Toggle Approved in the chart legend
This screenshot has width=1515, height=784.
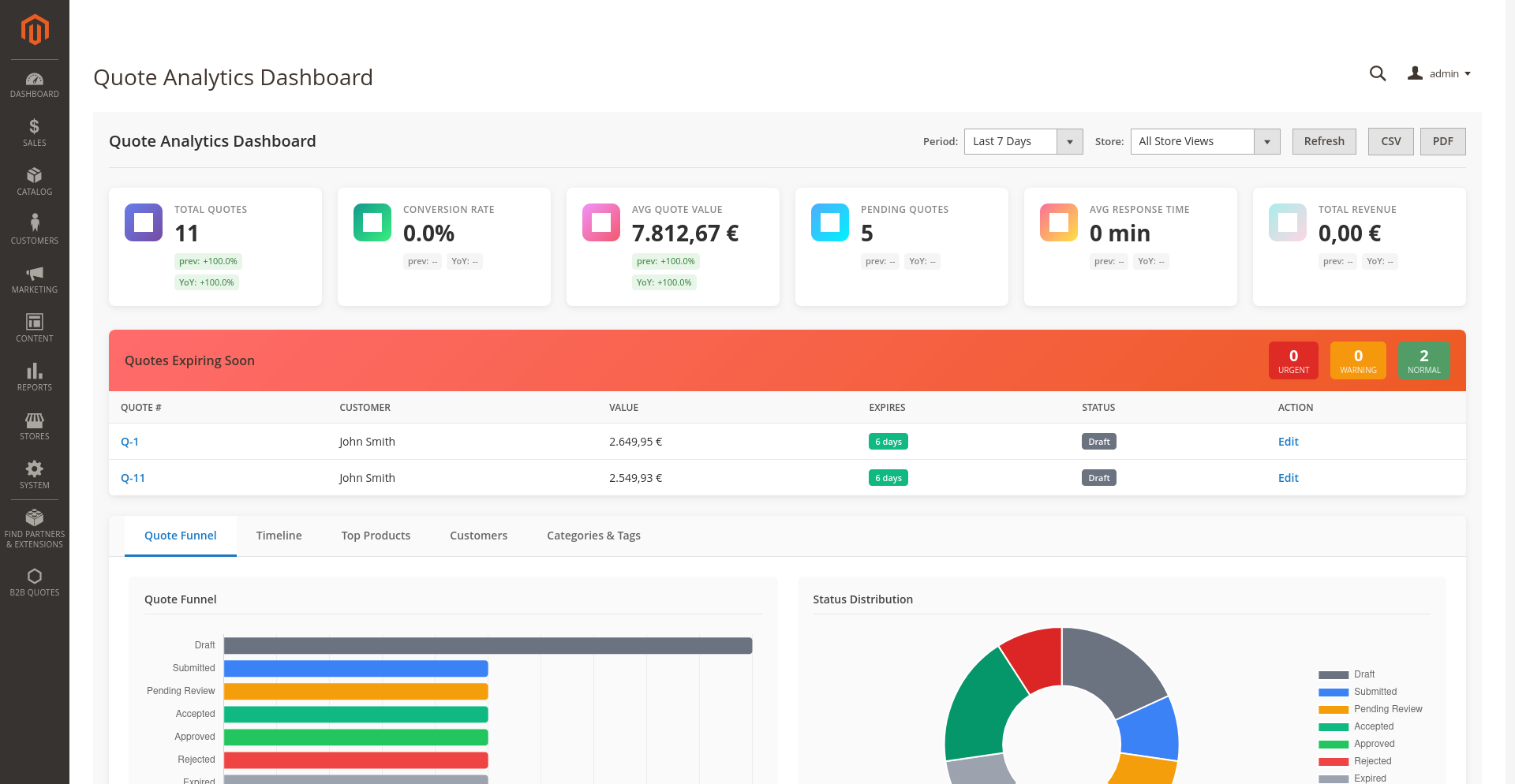tap(1356, 744)
